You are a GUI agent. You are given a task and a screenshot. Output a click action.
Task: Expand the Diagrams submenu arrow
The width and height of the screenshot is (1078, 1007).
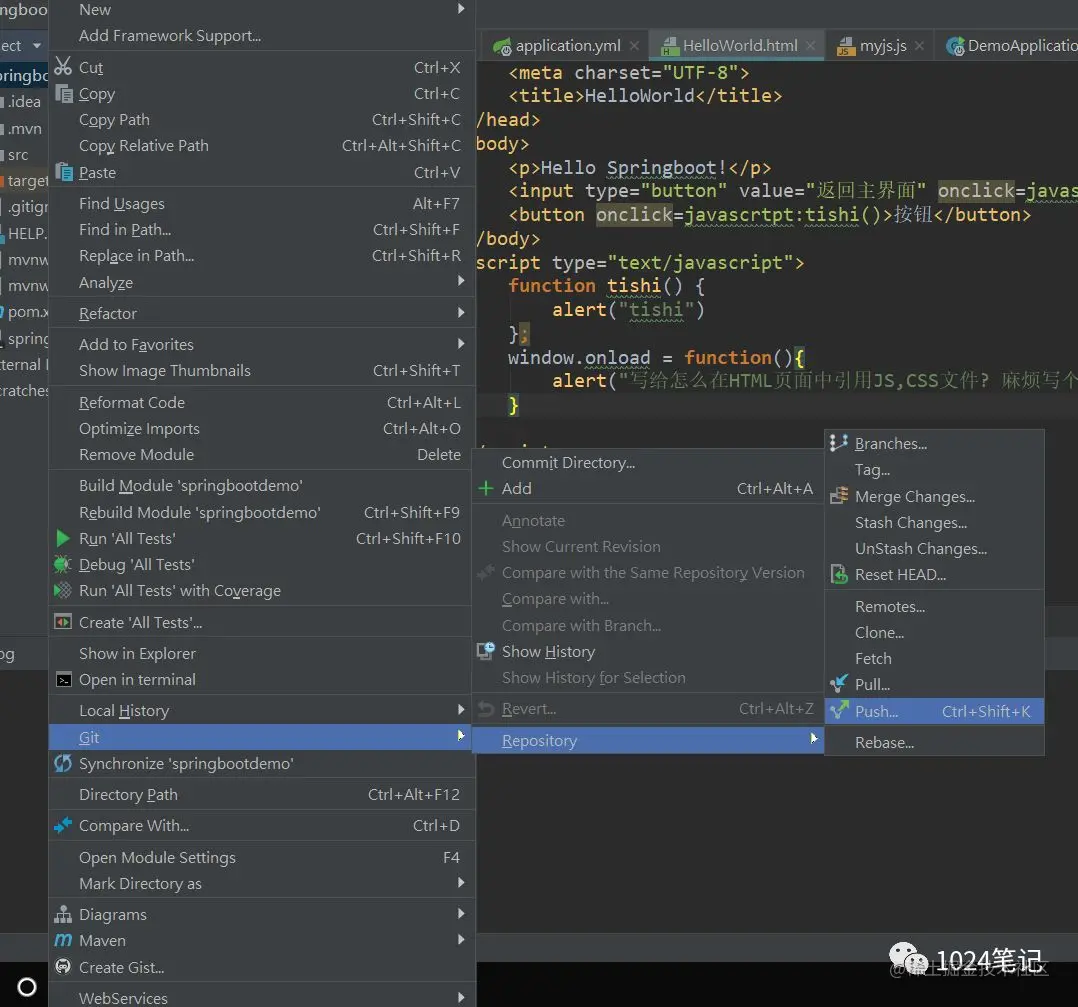pos(461,914)
